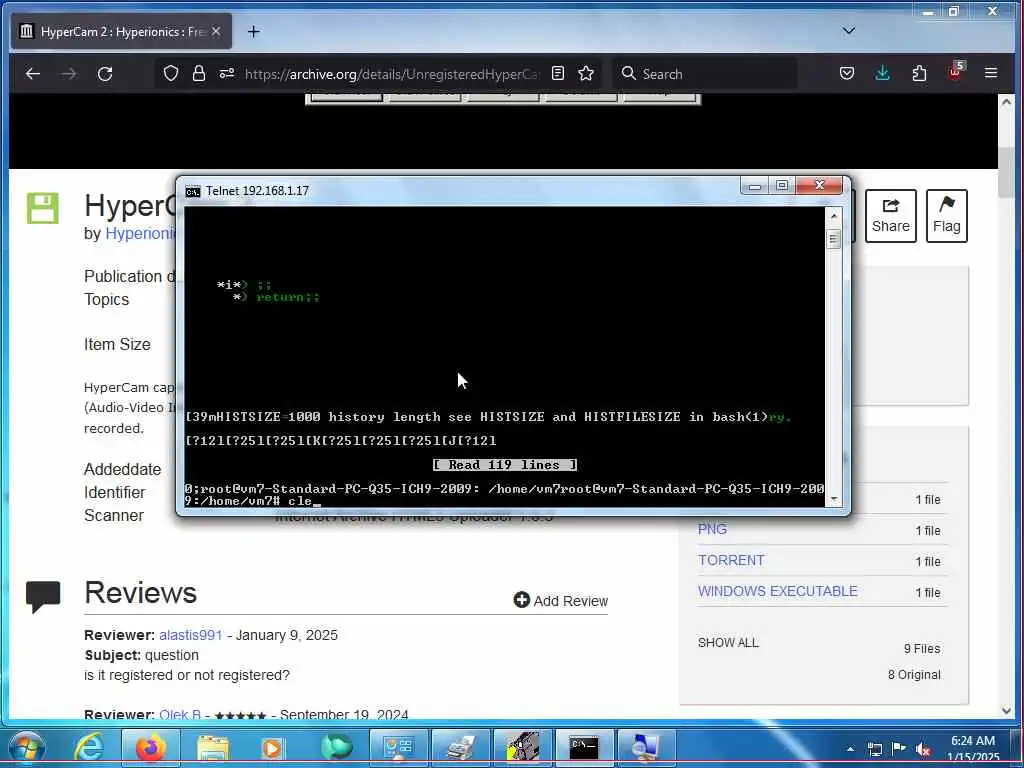Viewport: 1024px width, 768px height.
Task: Click the Telnet window scroll down arrow
Action: coord(833,499)
